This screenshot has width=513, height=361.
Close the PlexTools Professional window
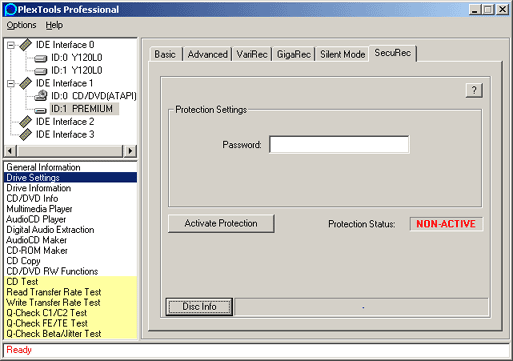[502, 9]
